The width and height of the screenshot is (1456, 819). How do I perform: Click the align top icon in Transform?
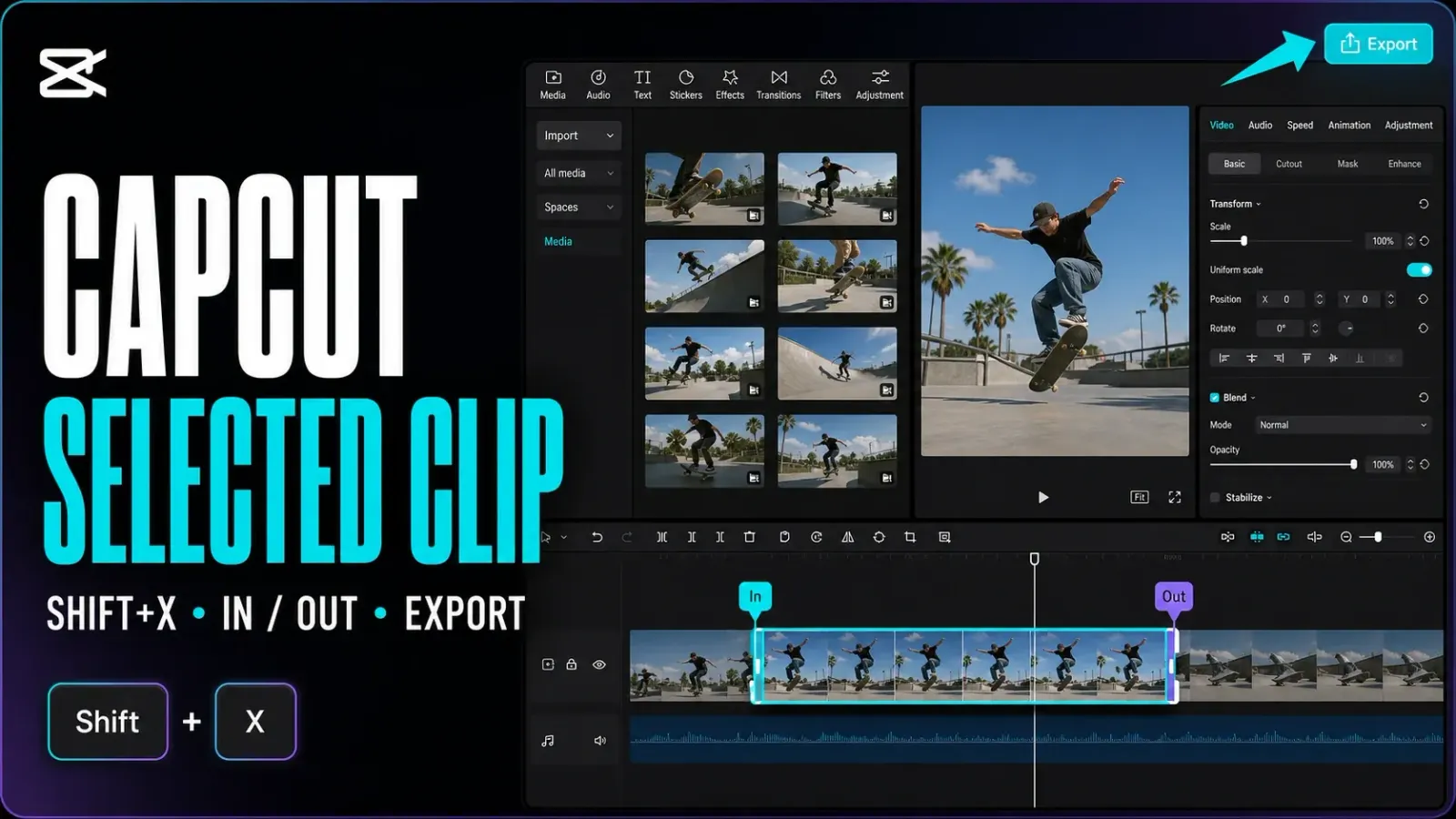[x=1306, y=359]
